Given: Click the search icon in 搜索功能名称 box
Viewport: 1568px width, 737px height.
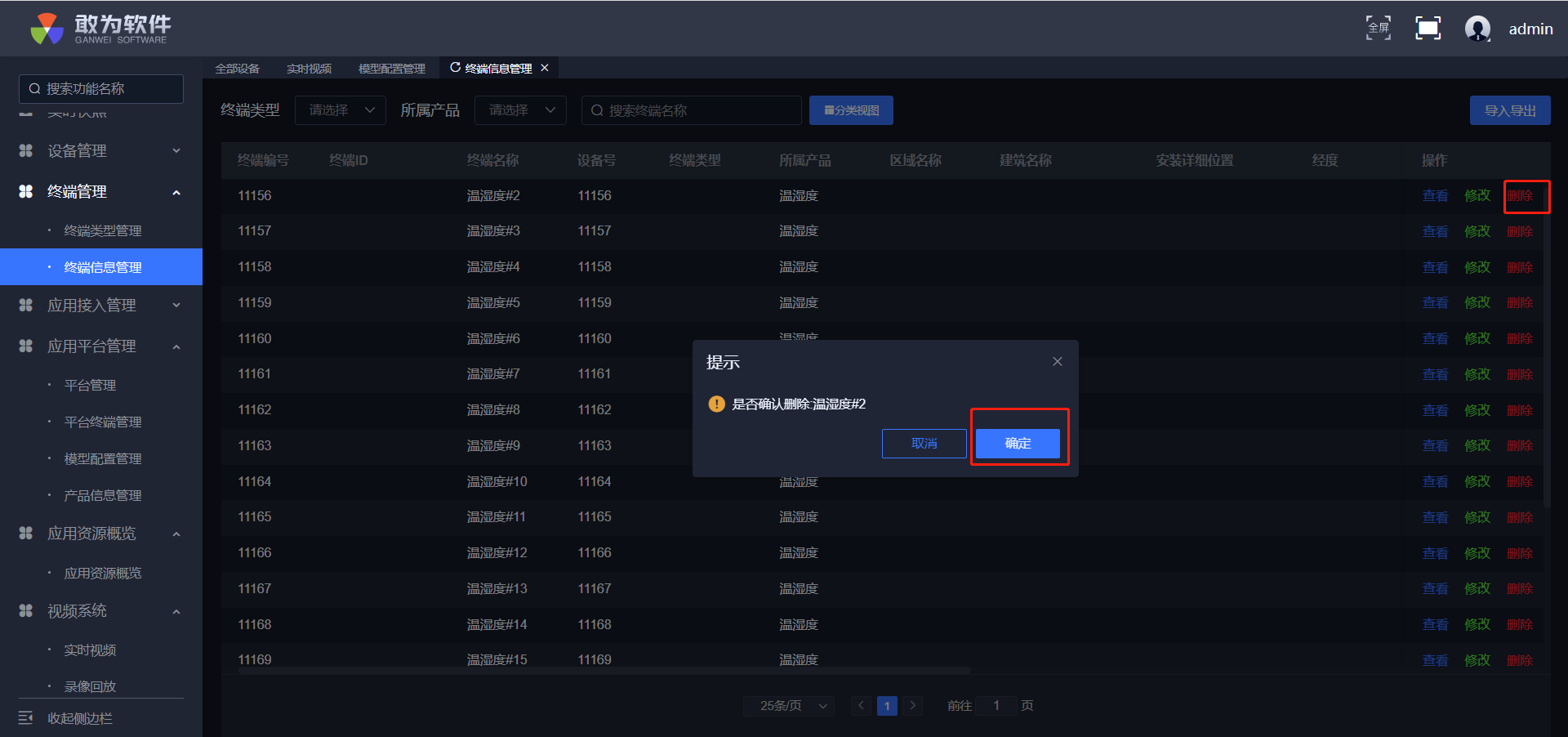Looking at the screenshot, I should (x=34, y=88).
